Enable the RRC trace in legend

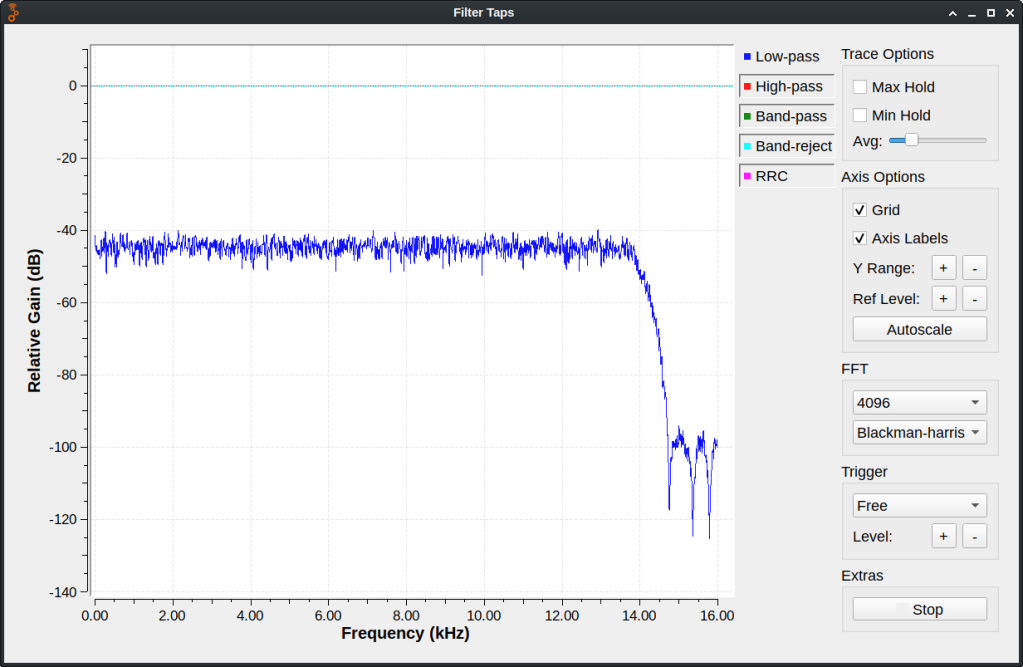coord(787,176)
